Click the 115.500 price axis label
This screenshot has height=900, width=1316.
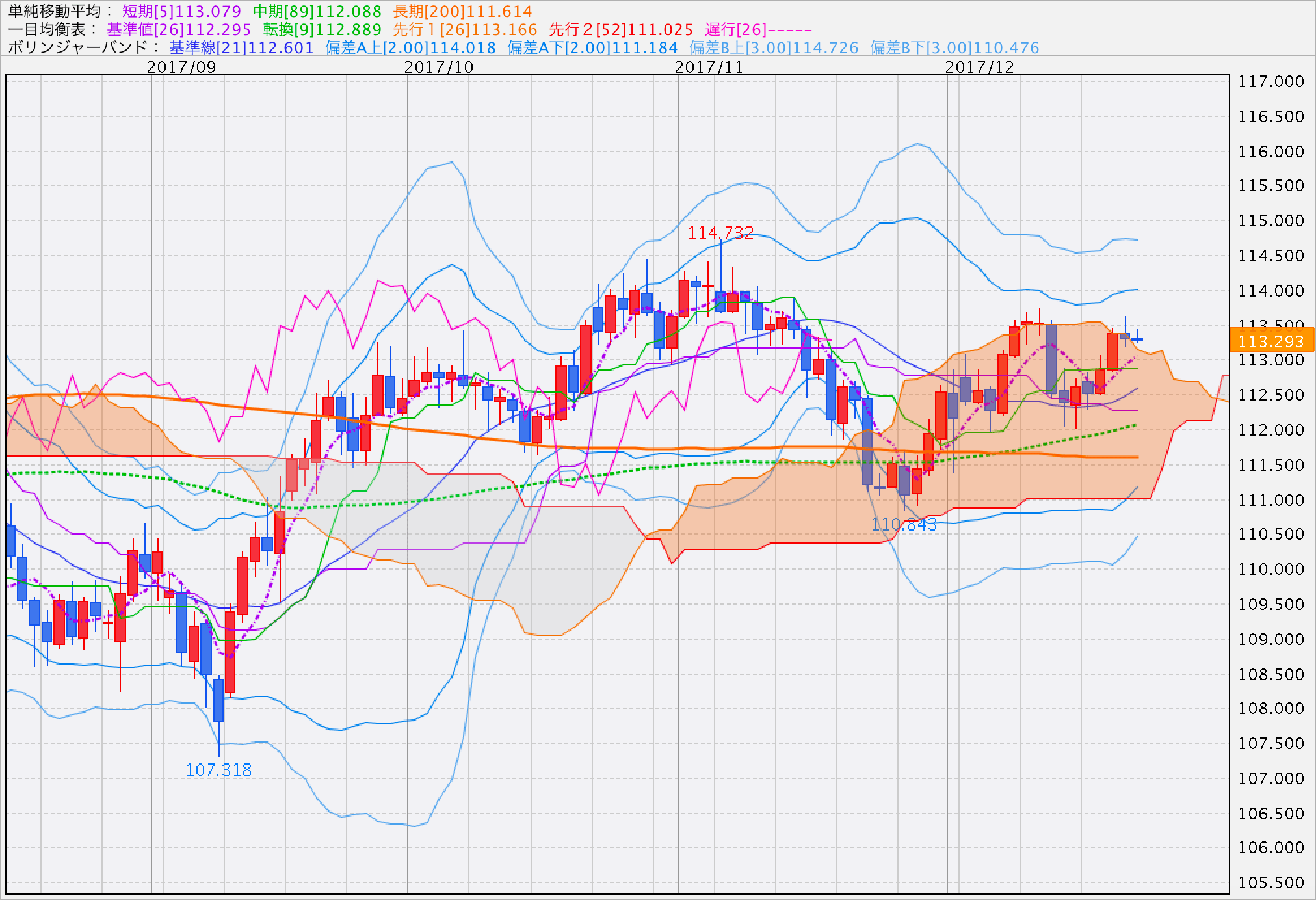[1271, 185]
